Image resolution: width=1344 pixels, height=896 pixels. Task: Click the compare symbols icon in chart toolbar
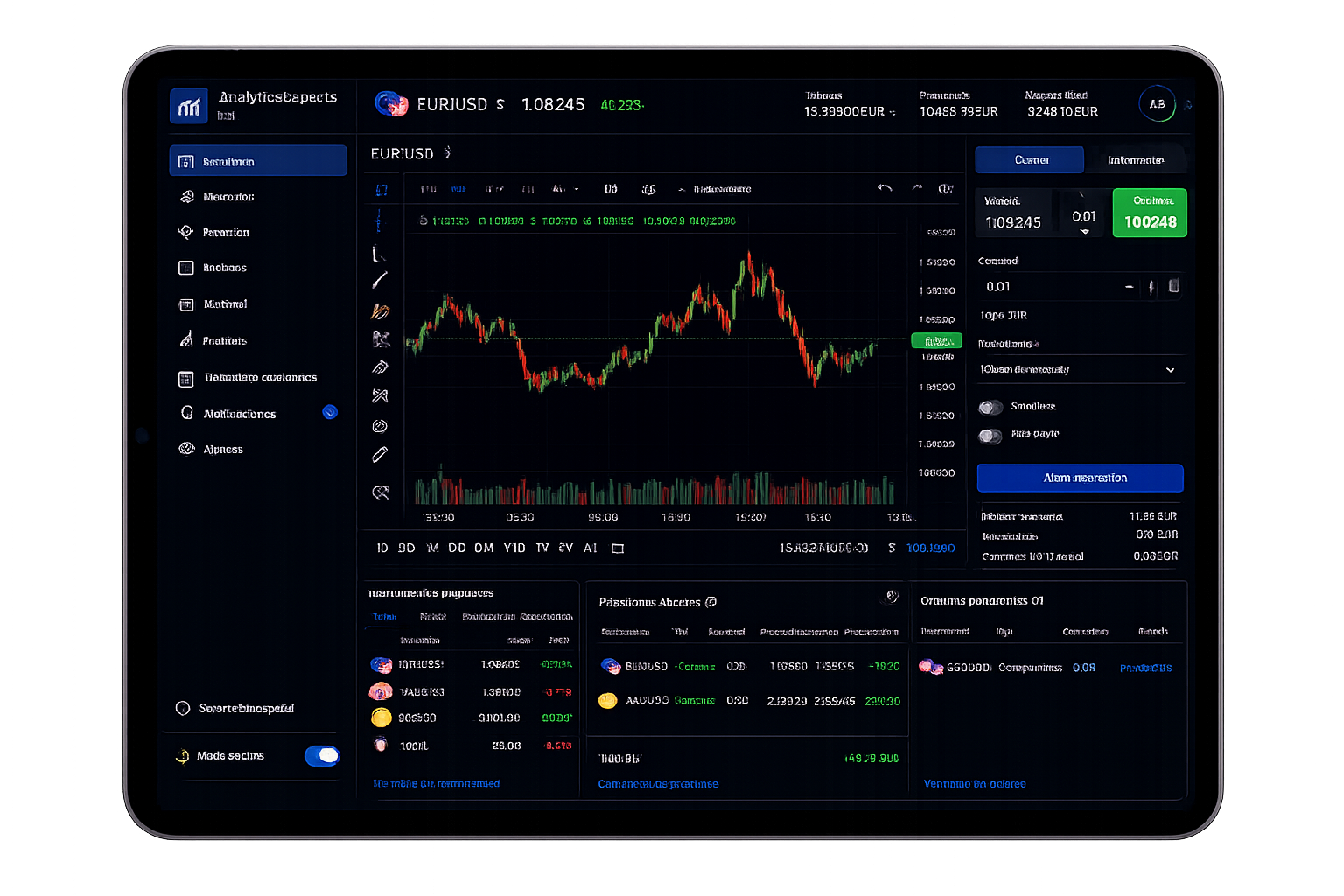tap(648, 189)
